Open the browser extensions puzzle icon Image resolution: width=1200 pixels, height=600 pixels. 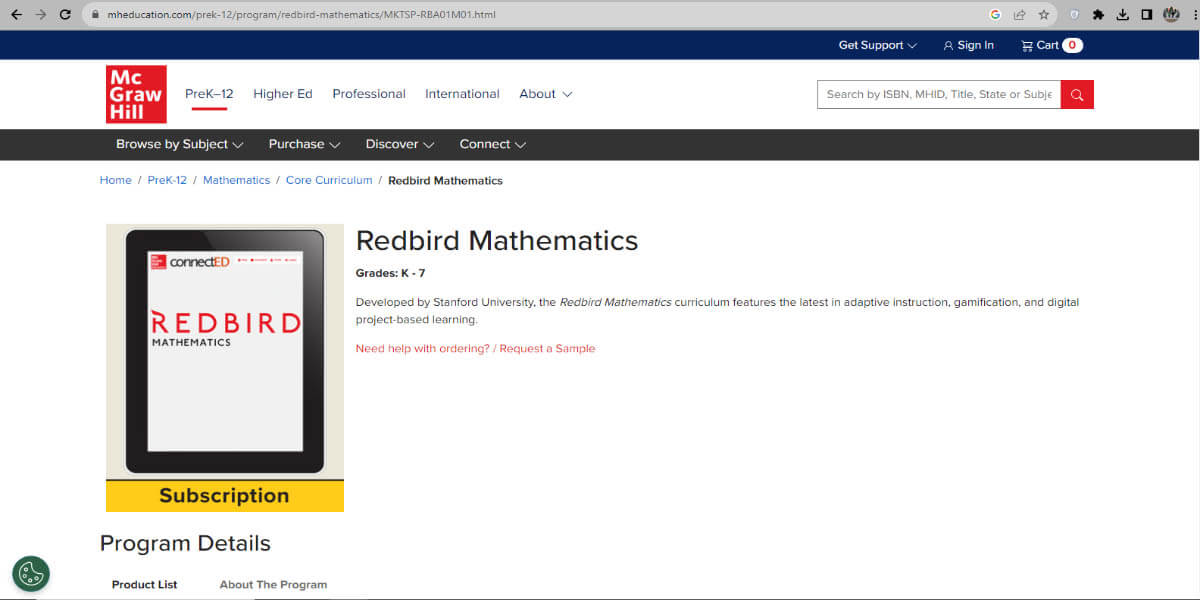pyautogui.click(x=1098, y=15)
